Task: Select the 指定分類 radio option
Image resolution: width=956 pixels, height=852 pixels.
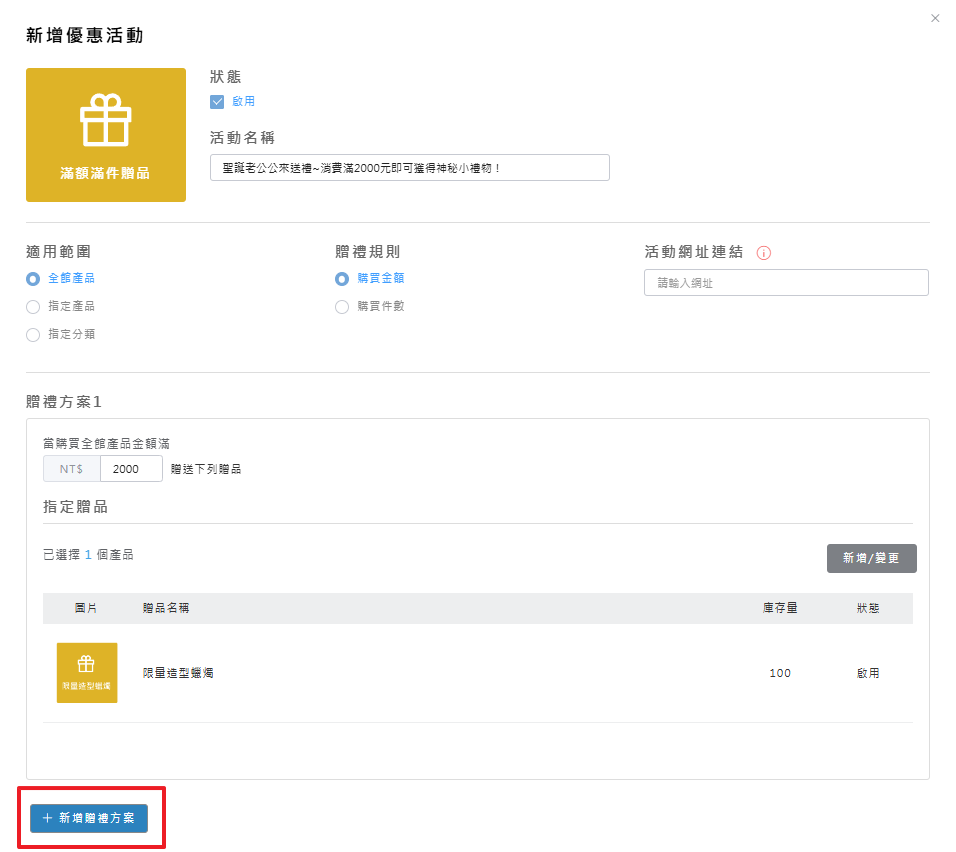Action: click(33, 334)
